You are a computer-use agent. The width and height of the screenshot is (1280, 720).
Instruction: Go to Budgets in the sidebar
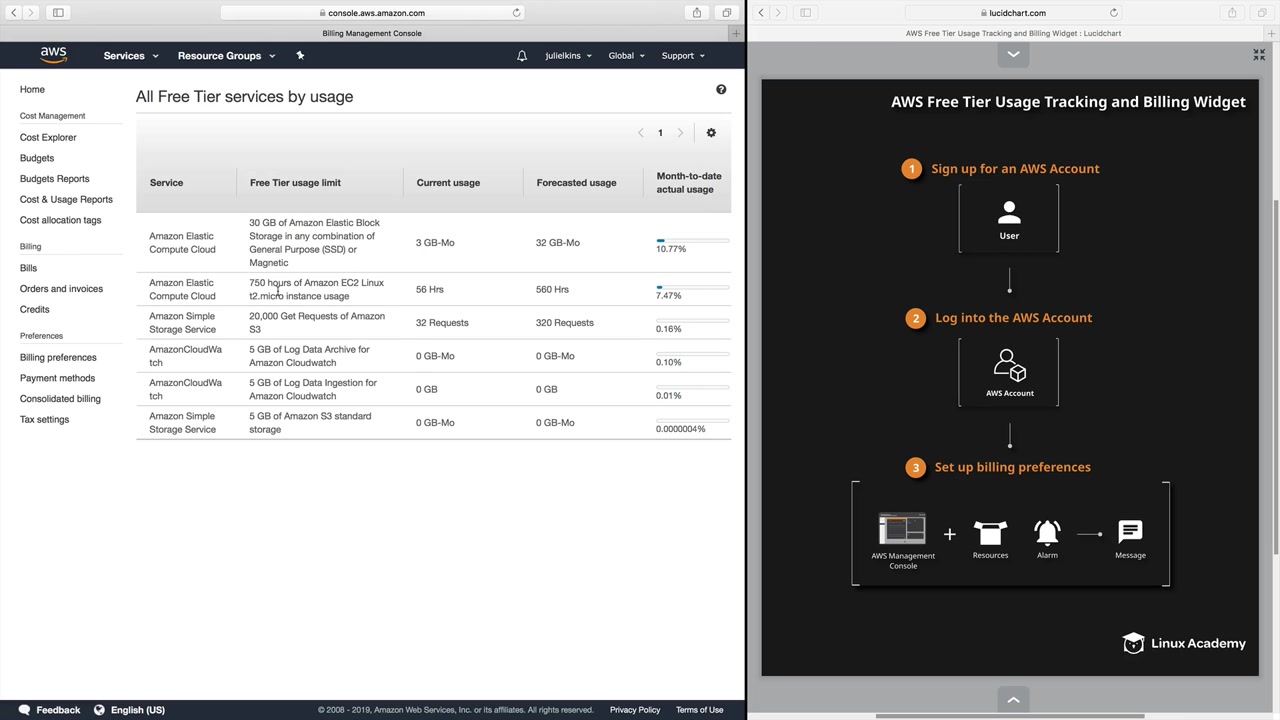(37, 158)
